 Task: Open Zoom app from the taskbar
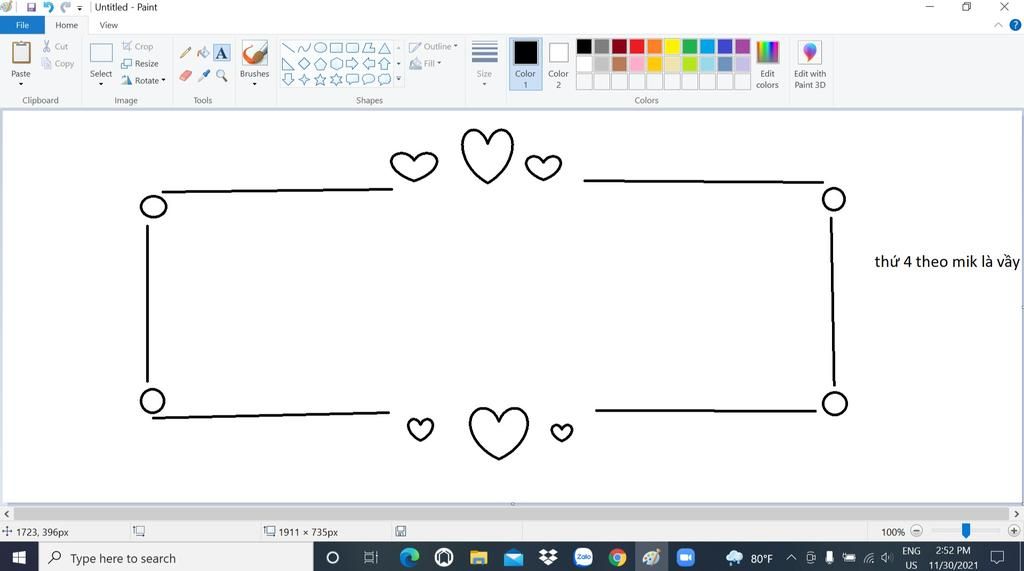685,557
